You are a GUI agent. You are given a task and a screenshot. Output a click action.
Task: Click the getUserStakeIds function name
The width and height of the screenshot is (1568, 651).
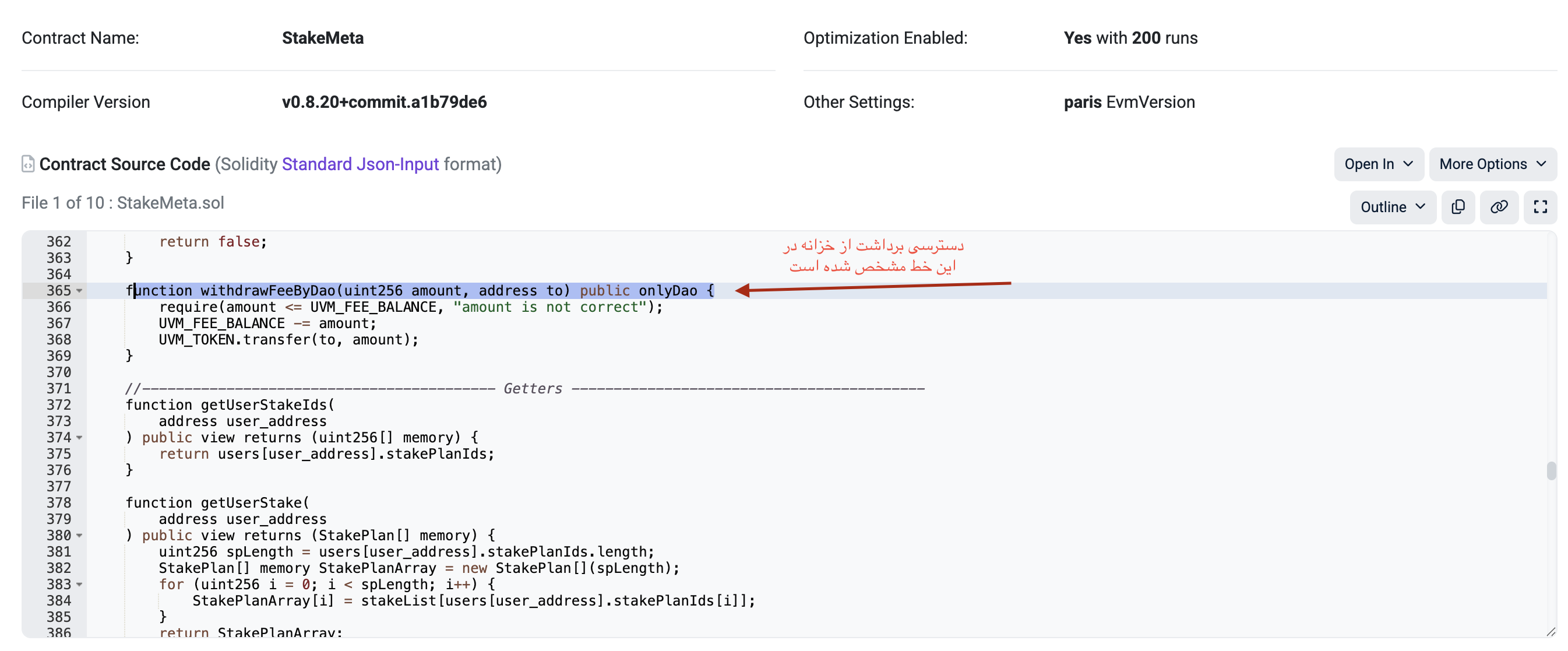point(263,405)
